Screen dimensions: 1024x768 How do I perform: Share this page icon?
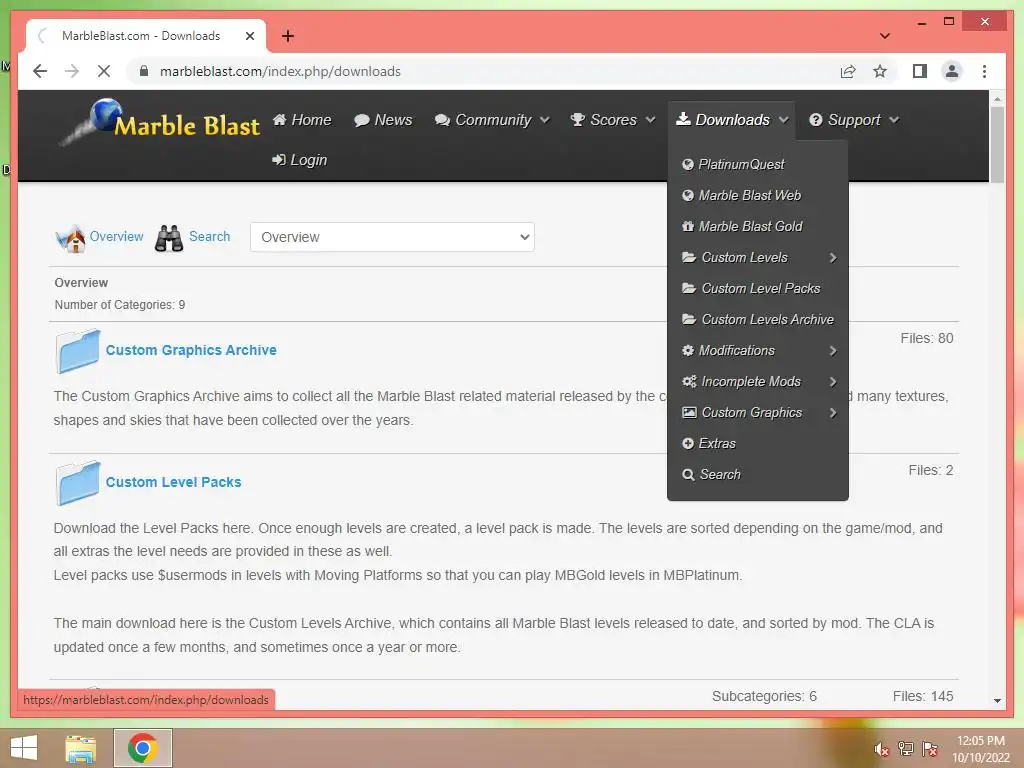tap(848, 71)
